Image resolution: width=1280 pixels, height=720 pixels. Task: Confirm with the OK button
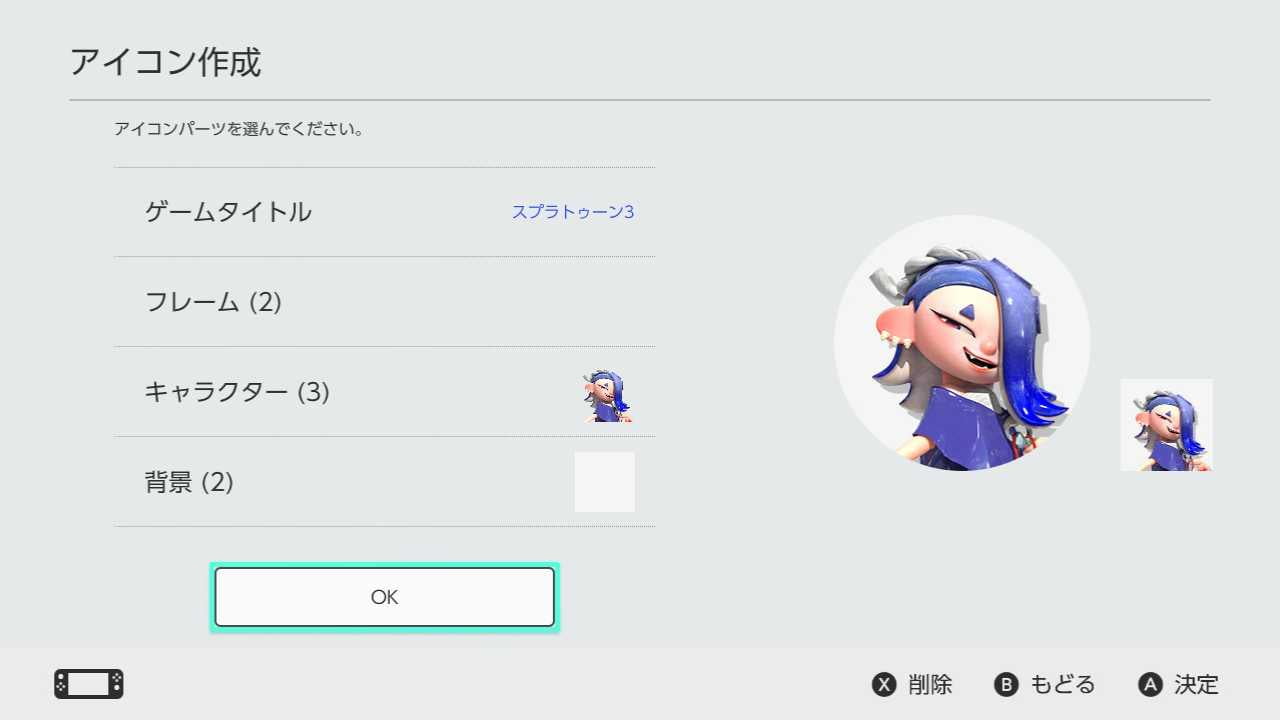coord(385,597)
